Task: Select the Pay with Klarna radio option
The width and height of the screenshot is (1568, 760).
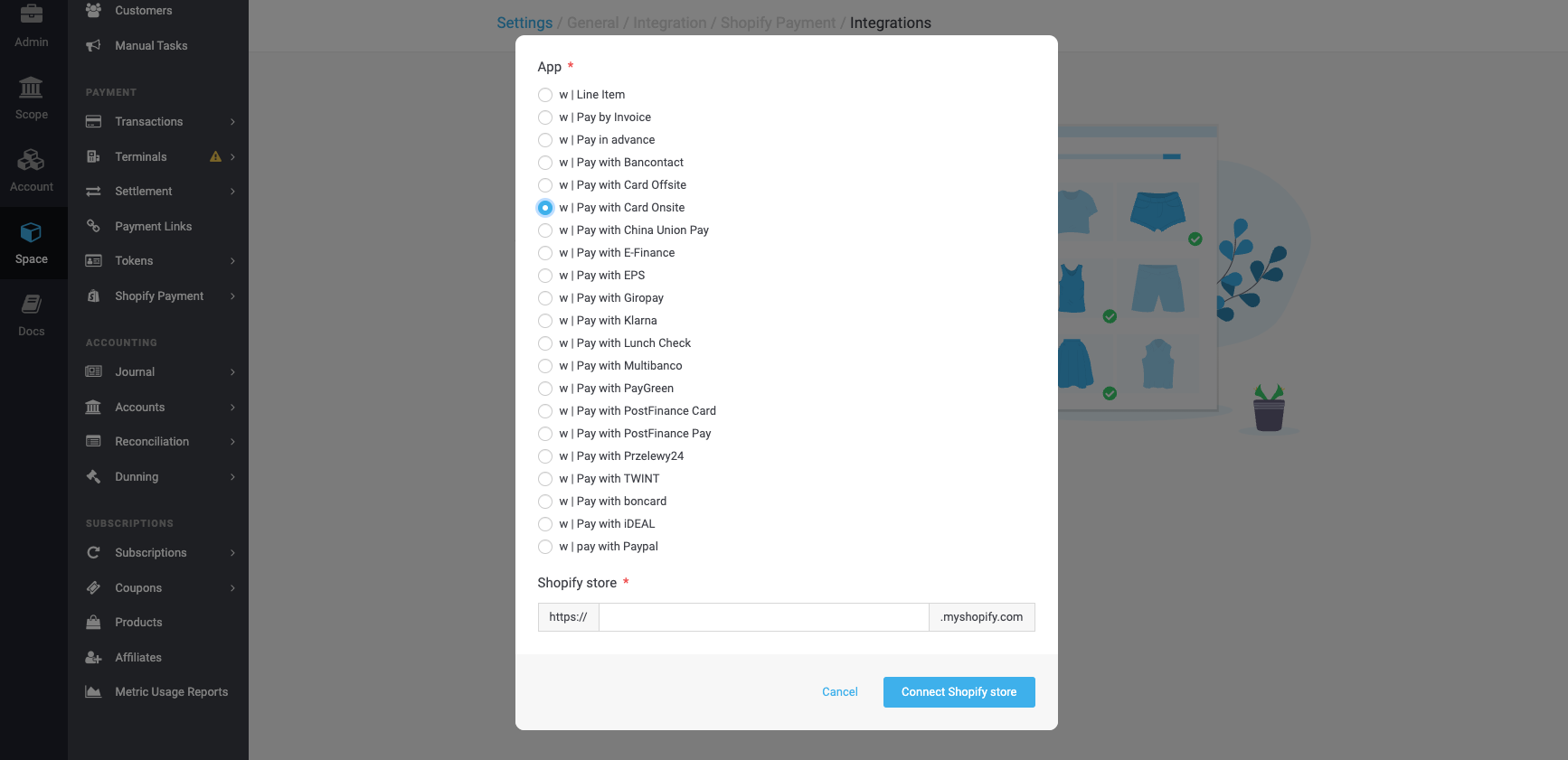Action: click(545, 321)
